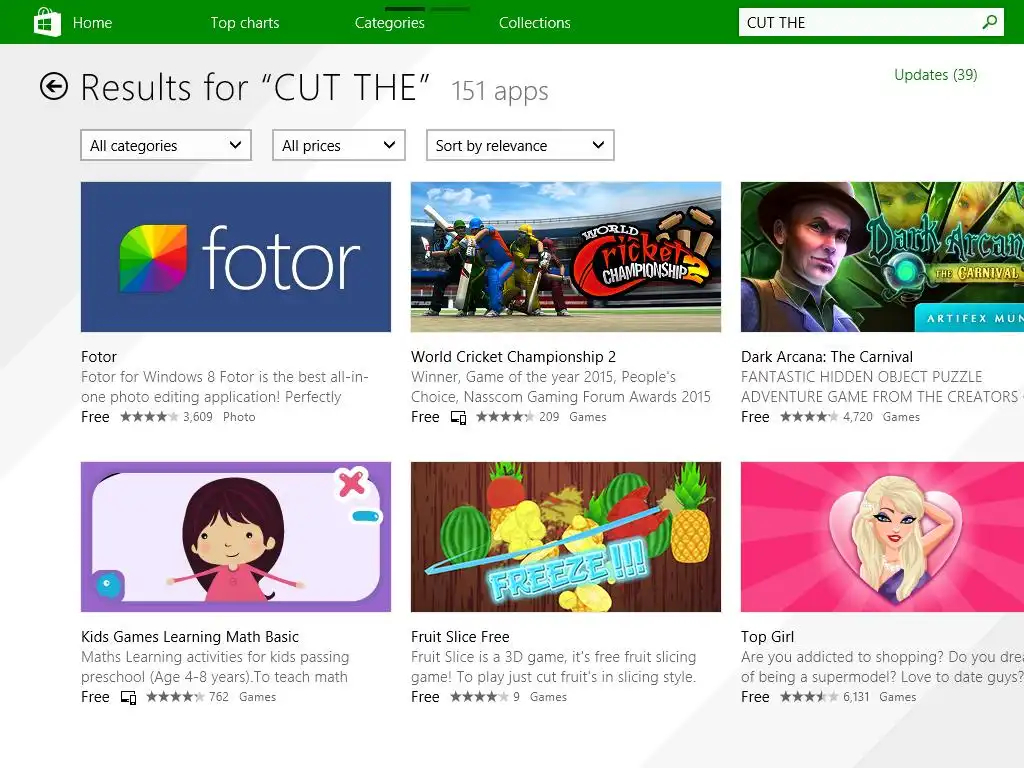Click Fotor description text
This screenshot has height=768, width=1024.
pos(225,387)
